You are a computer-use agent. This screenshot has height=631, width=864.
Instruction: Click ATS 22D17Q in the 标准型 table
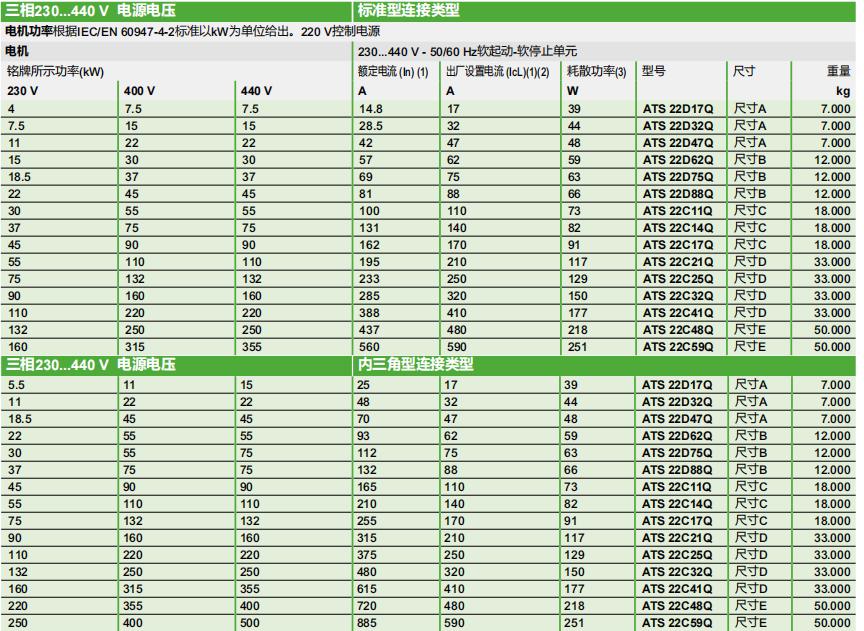click(678, 109)
